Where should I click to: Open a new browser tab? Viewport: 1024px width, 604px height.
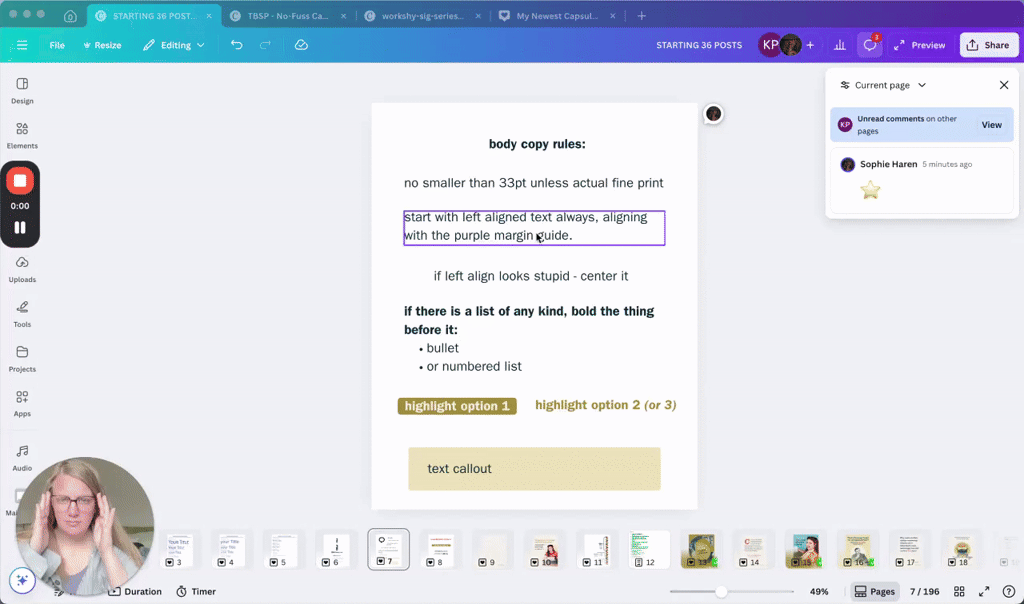[641, 16]
